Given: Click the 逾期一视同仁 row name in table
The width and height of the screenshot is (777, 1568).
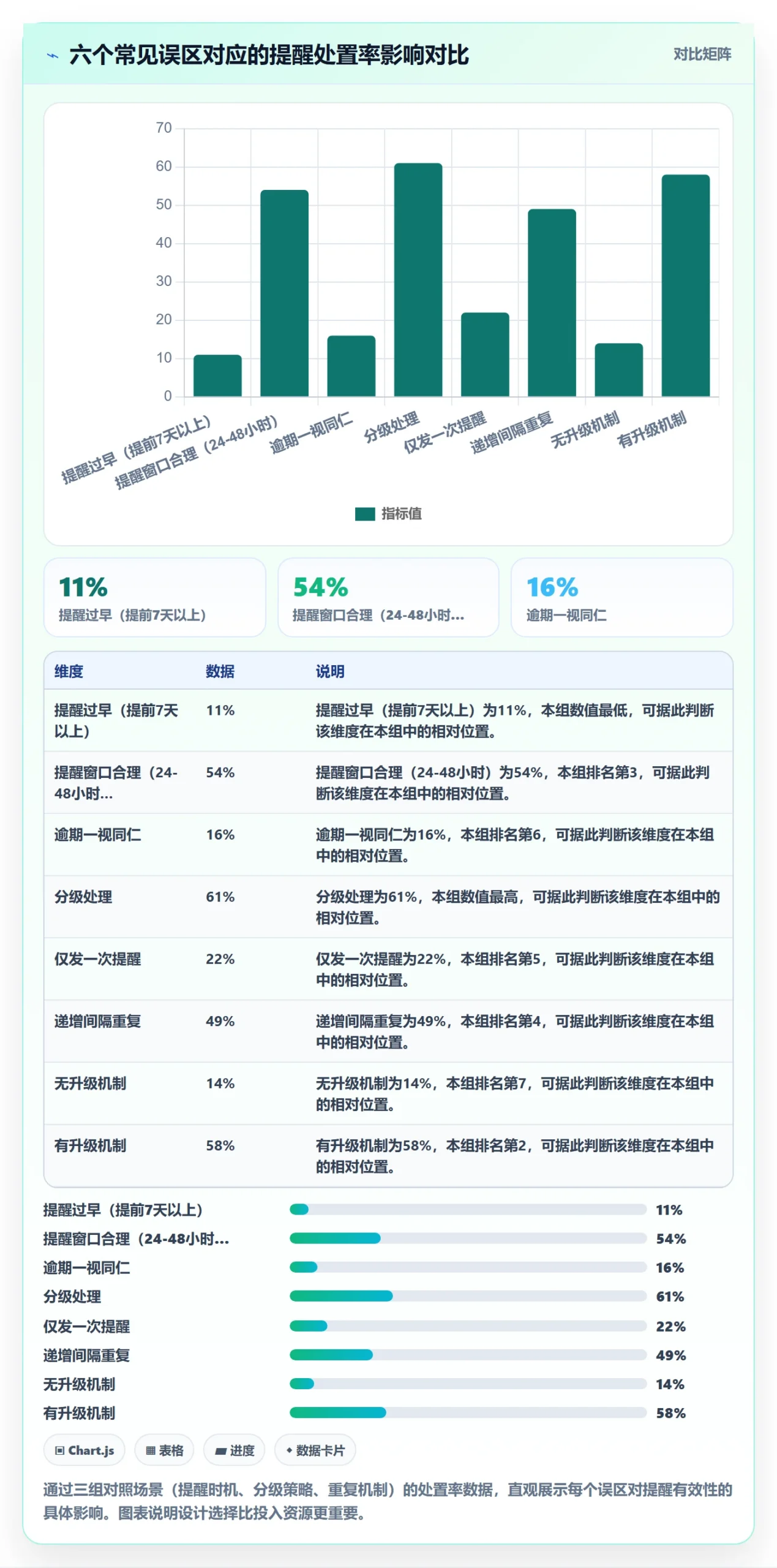Looking at the screenshot, I should pos(97,834).
